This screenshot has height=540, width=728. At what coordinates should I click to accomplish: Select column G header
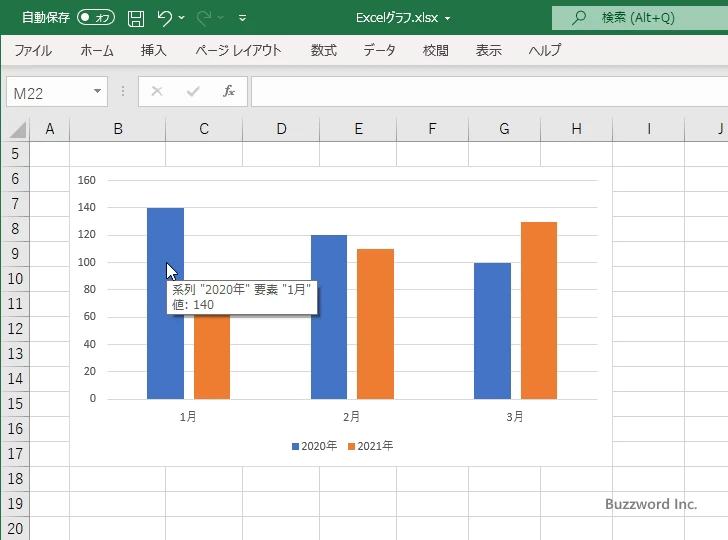point(504,129)
